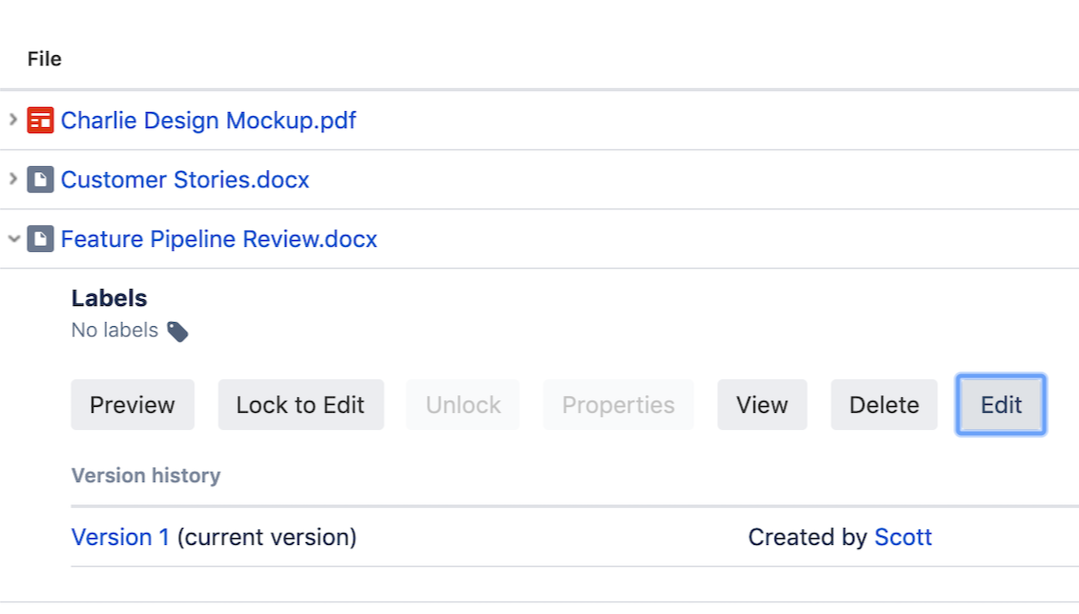
Task: Click the label tag icon to edit labels
Action: coord(177,331)
